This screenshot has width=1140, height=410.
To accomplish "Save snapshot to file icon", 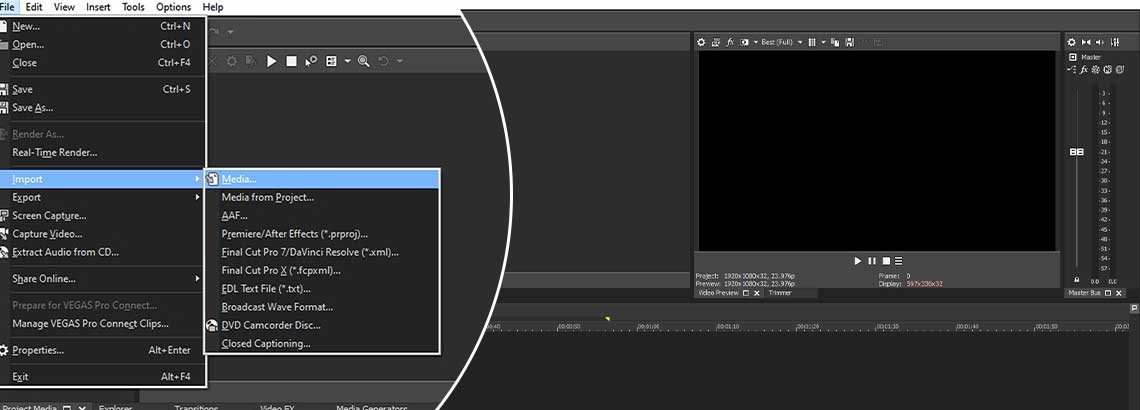I will point(849,42).
